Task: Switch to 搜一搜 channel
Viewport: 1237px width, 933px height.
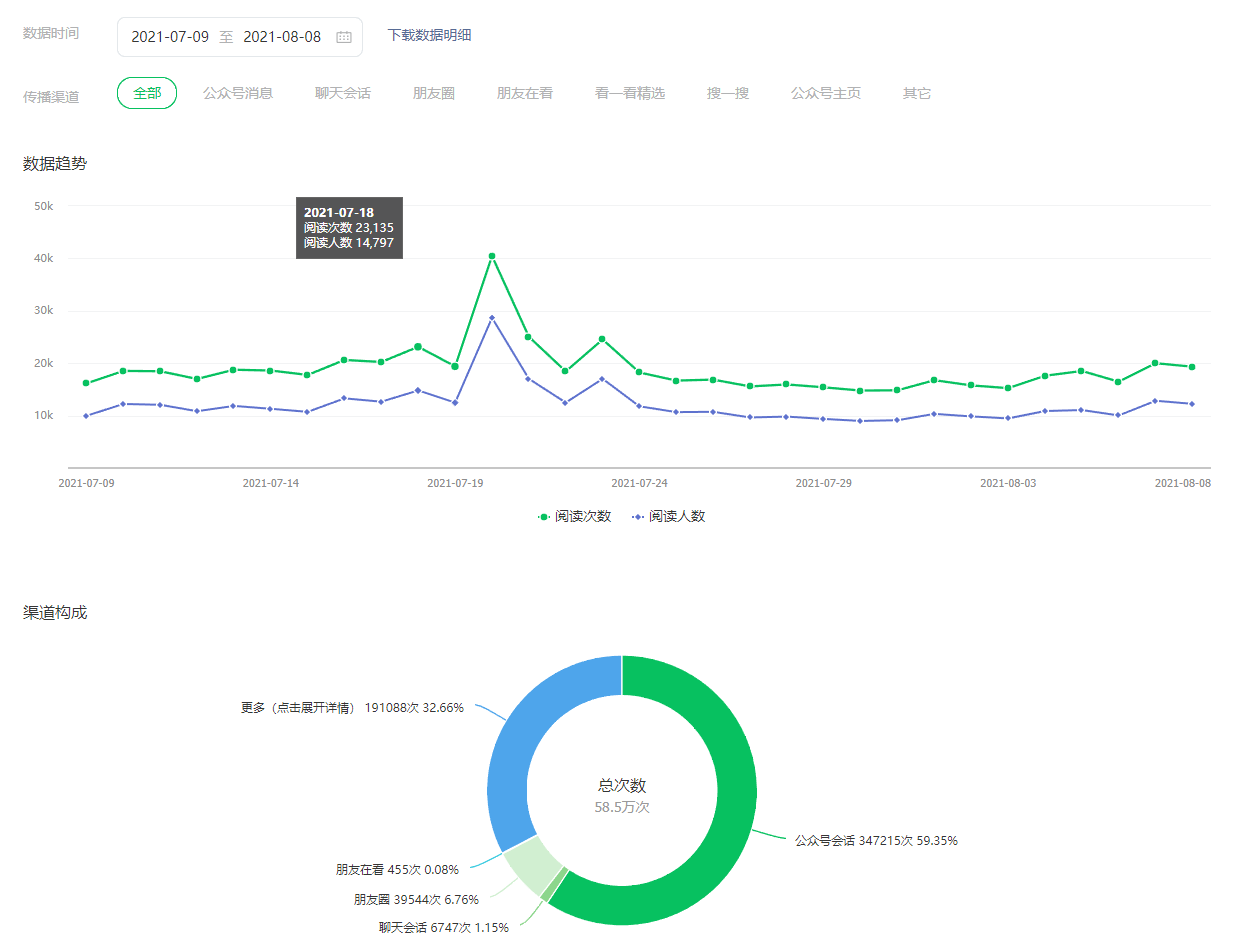Action: 728,93
